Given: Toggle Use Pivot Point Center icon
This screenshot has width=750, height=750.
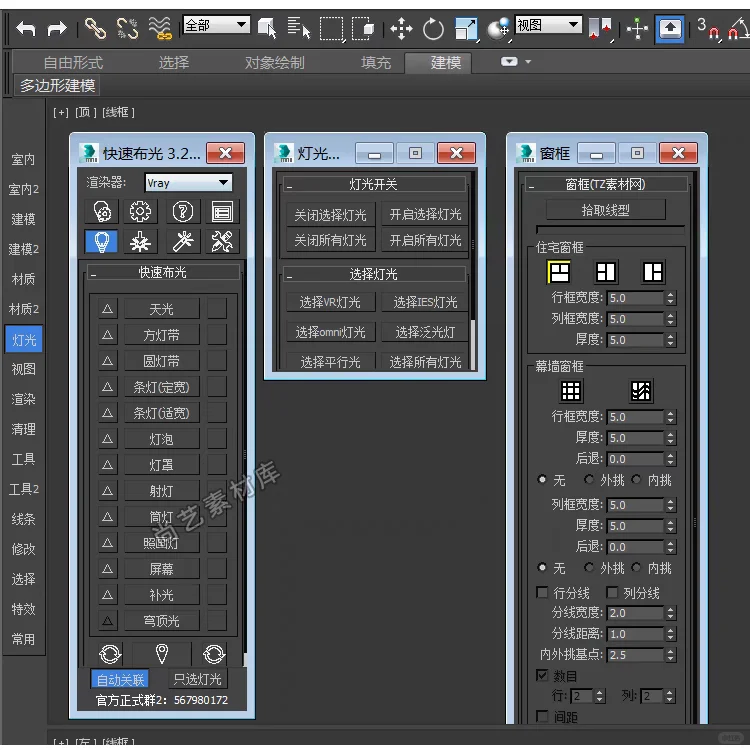Looking at the screenshot, I should pyautogui.click(x=601, y=29).
